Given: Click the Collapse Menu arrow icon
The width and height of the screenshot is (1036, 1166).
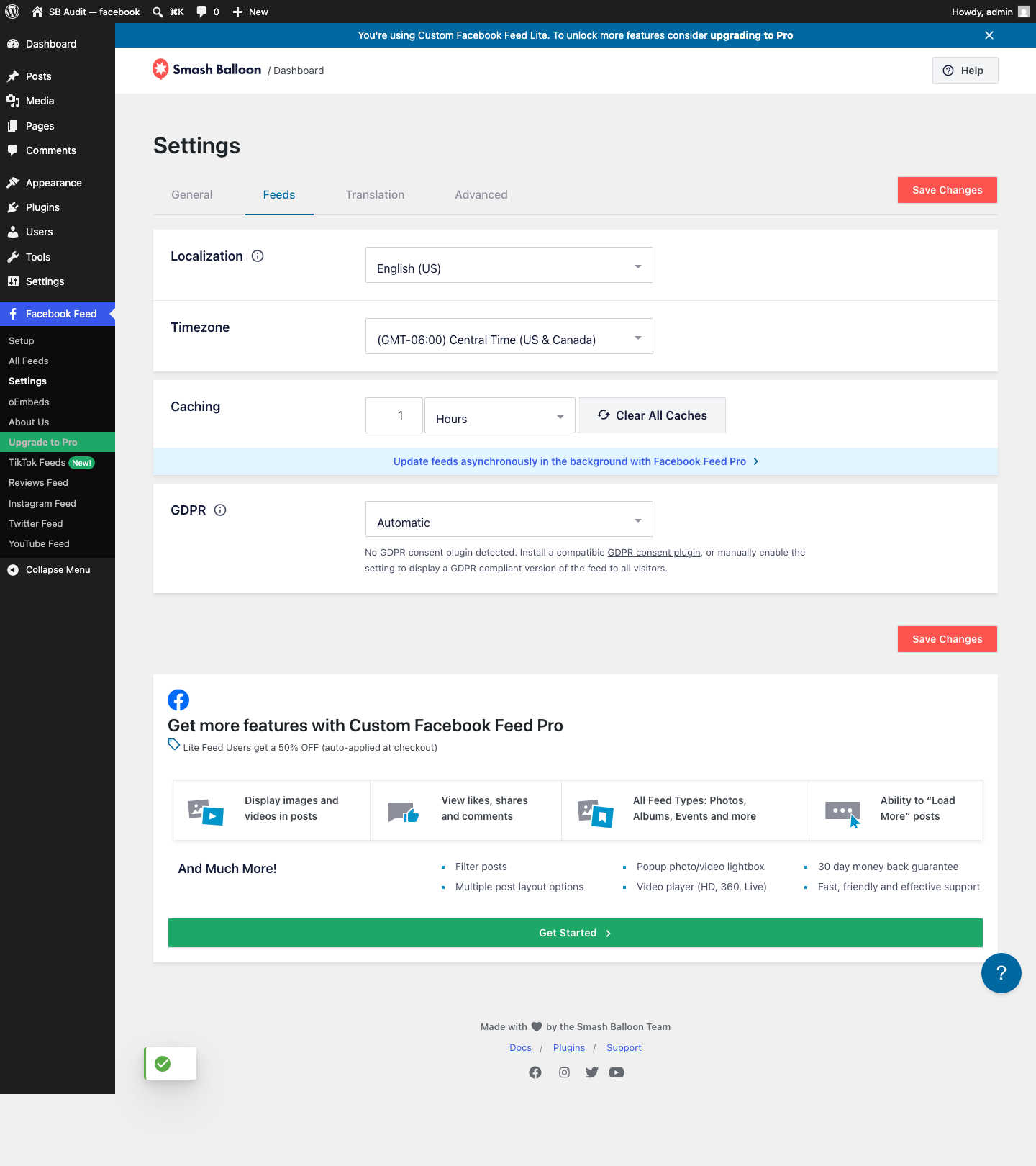Looking at the screenshot, I should (13, 570).
